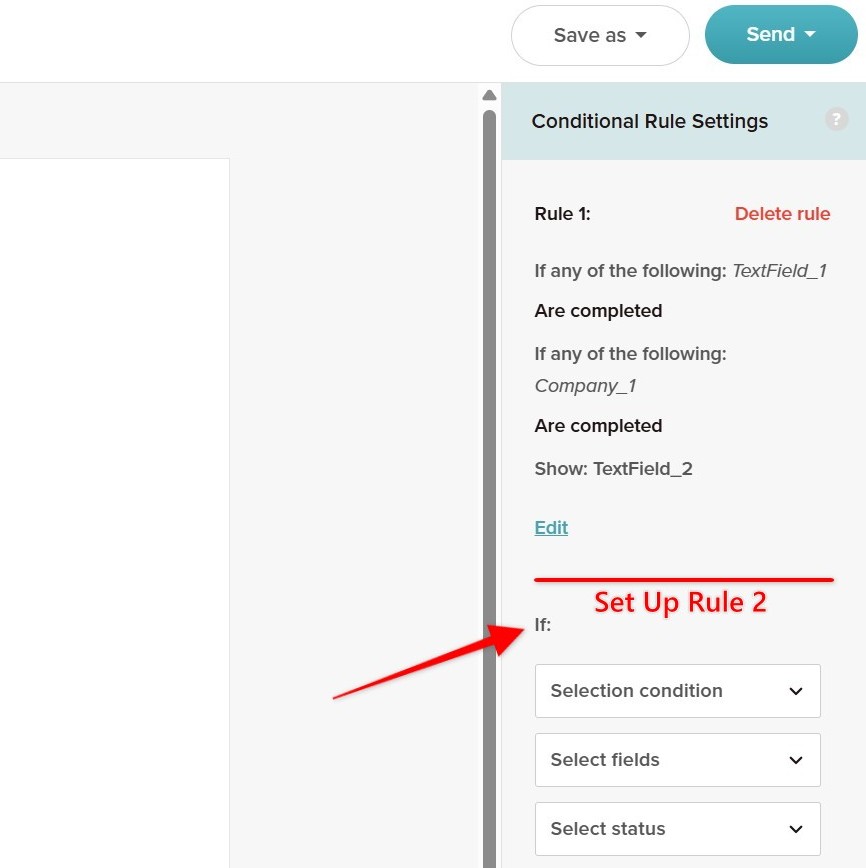The image size is (866, 868).
Task: Click the scrollbar up arrow
Action: [489, 95]
